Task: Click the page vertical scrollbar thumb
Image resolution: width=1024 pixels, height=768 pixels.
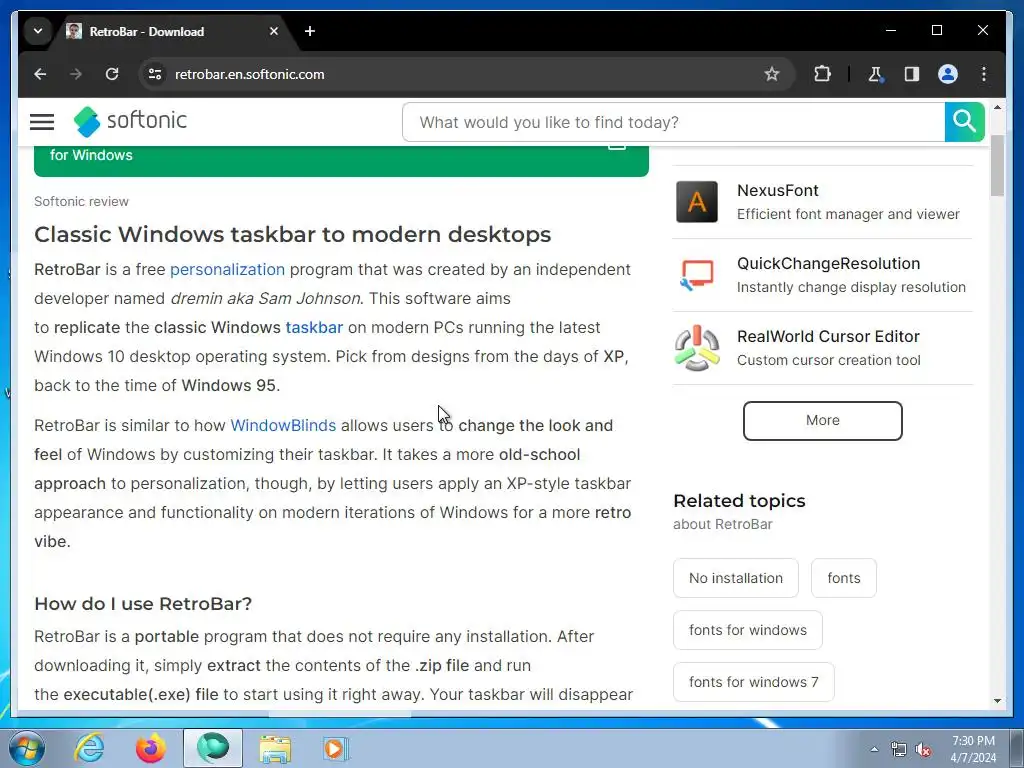Action: click(997, 166)
